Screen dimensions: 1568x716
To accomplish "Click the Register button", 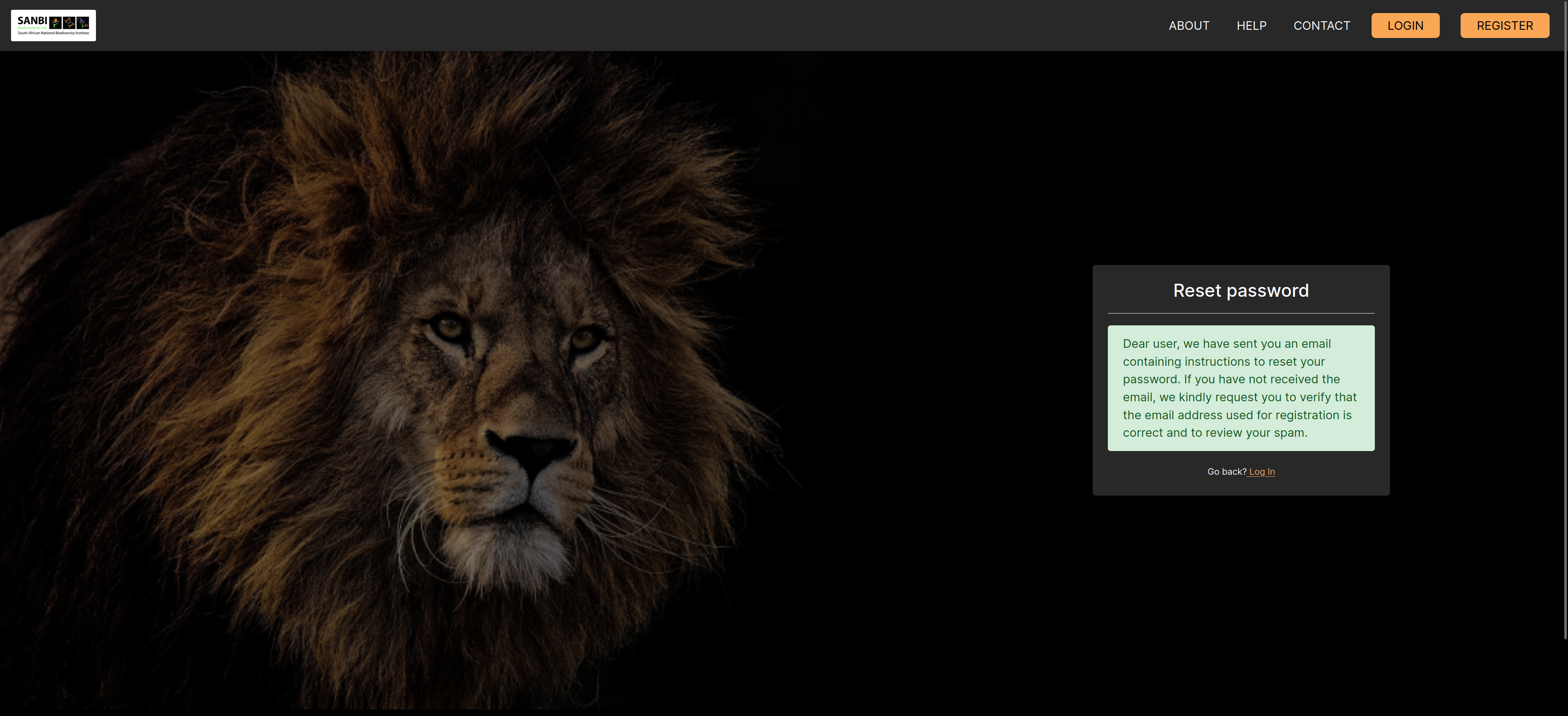I will point(1505,26).
